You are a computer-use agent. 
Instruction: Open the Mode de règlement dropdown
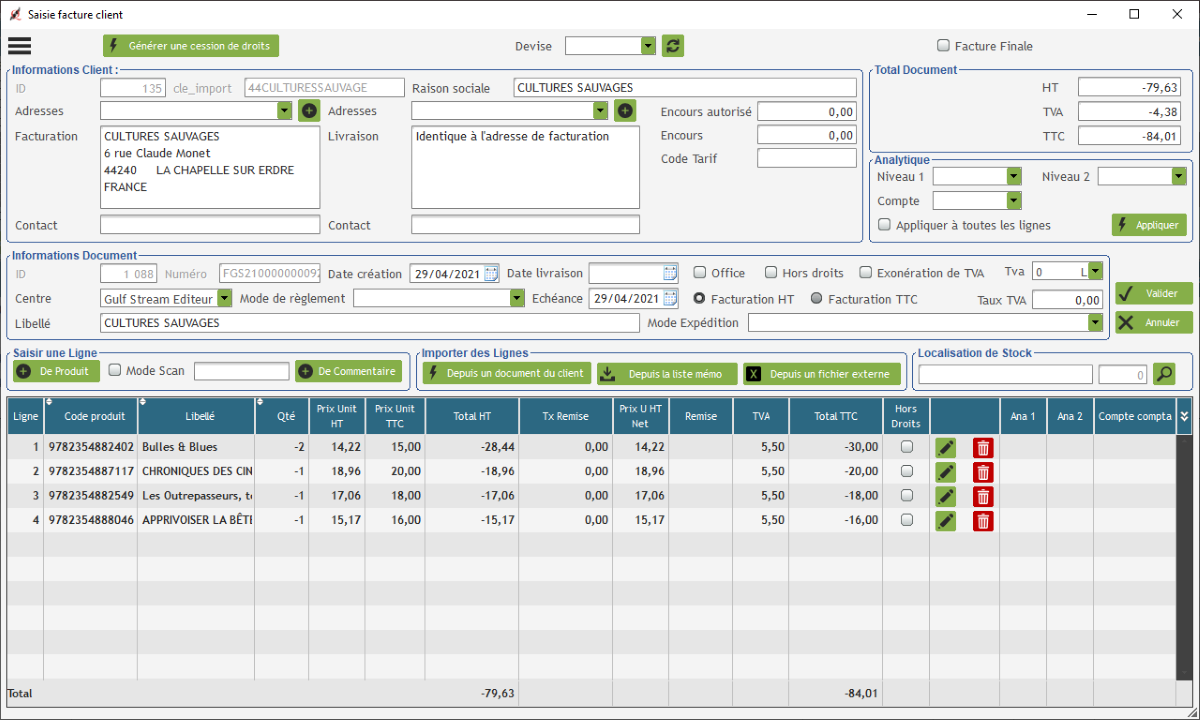pyautogui.click(x=517, y=298)
